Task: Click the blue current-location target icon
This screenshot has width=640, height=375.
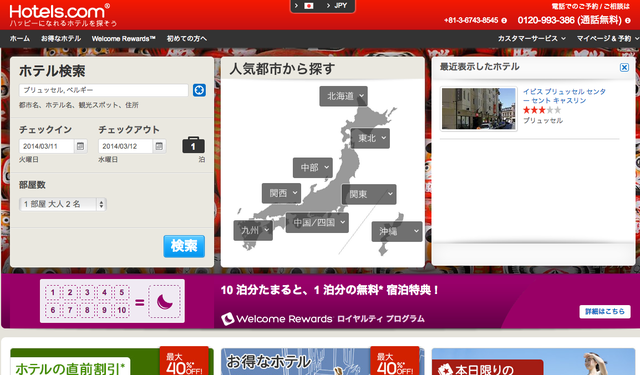Action: [x=199, y=90]
